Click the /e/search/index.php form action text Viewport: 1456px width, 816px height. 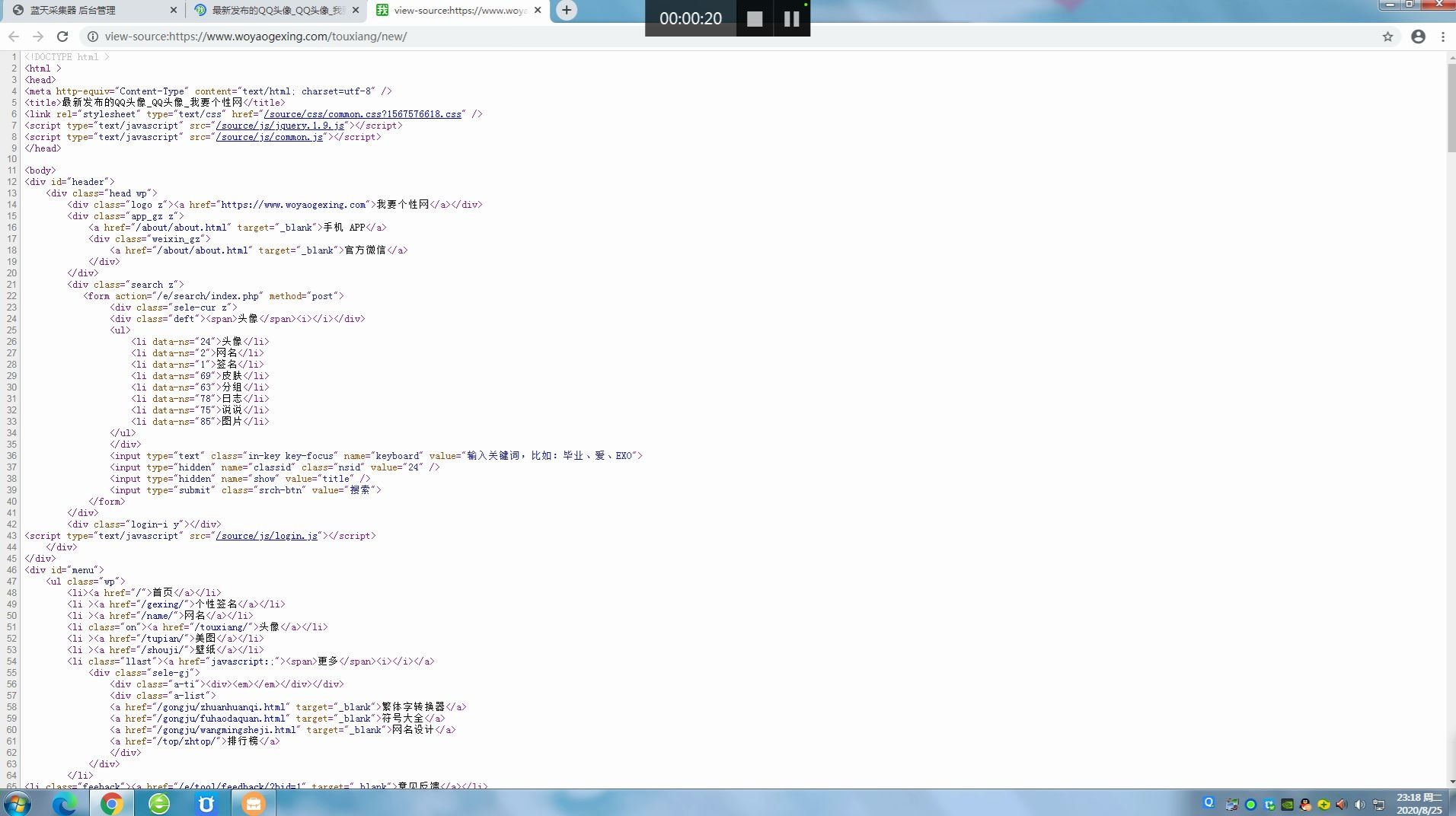(x=207, y=296)
